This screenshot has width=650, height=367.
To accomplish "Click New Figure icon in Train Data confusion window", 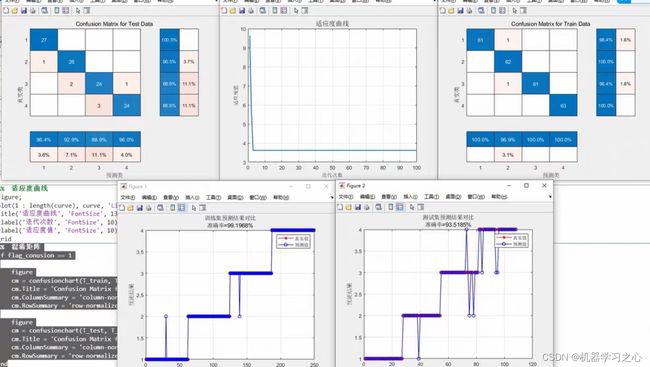I will click(443, 10).
